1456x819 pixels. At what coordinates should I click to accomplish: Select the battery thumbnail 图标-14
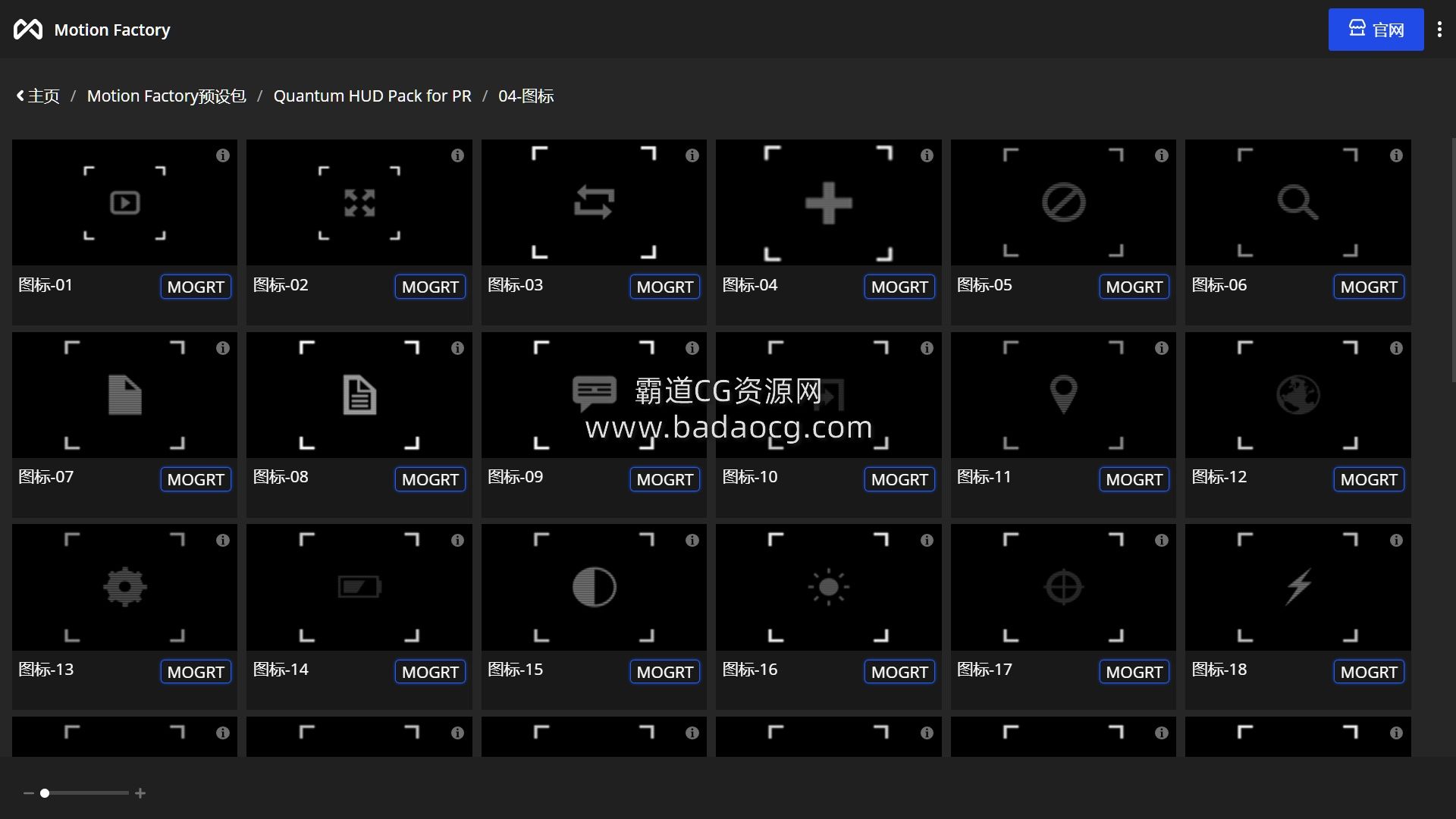coord(359,587)
